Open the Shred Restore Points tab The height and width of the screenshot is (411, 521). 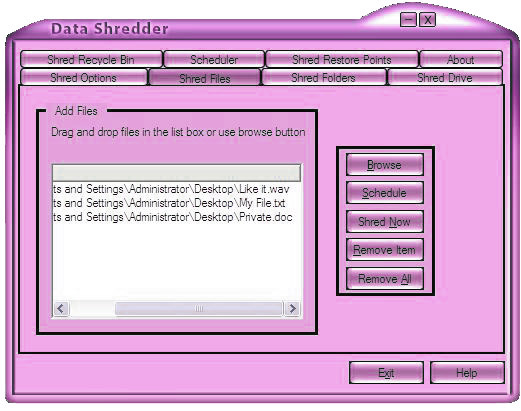(342, 59)
